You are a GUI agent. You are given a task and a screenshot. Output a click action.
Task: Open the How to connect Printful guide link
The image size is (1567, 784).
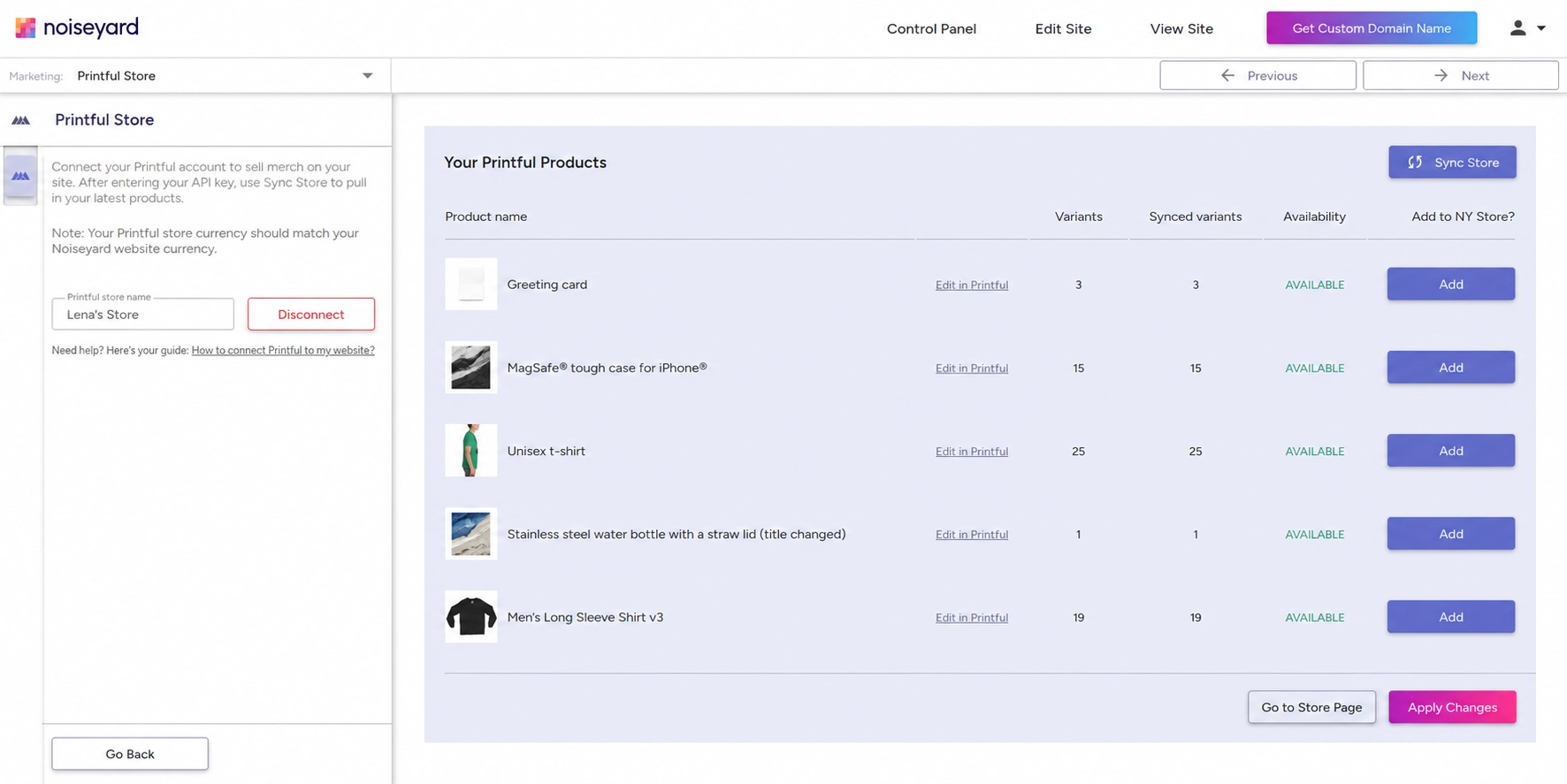(x=283, y=350)
